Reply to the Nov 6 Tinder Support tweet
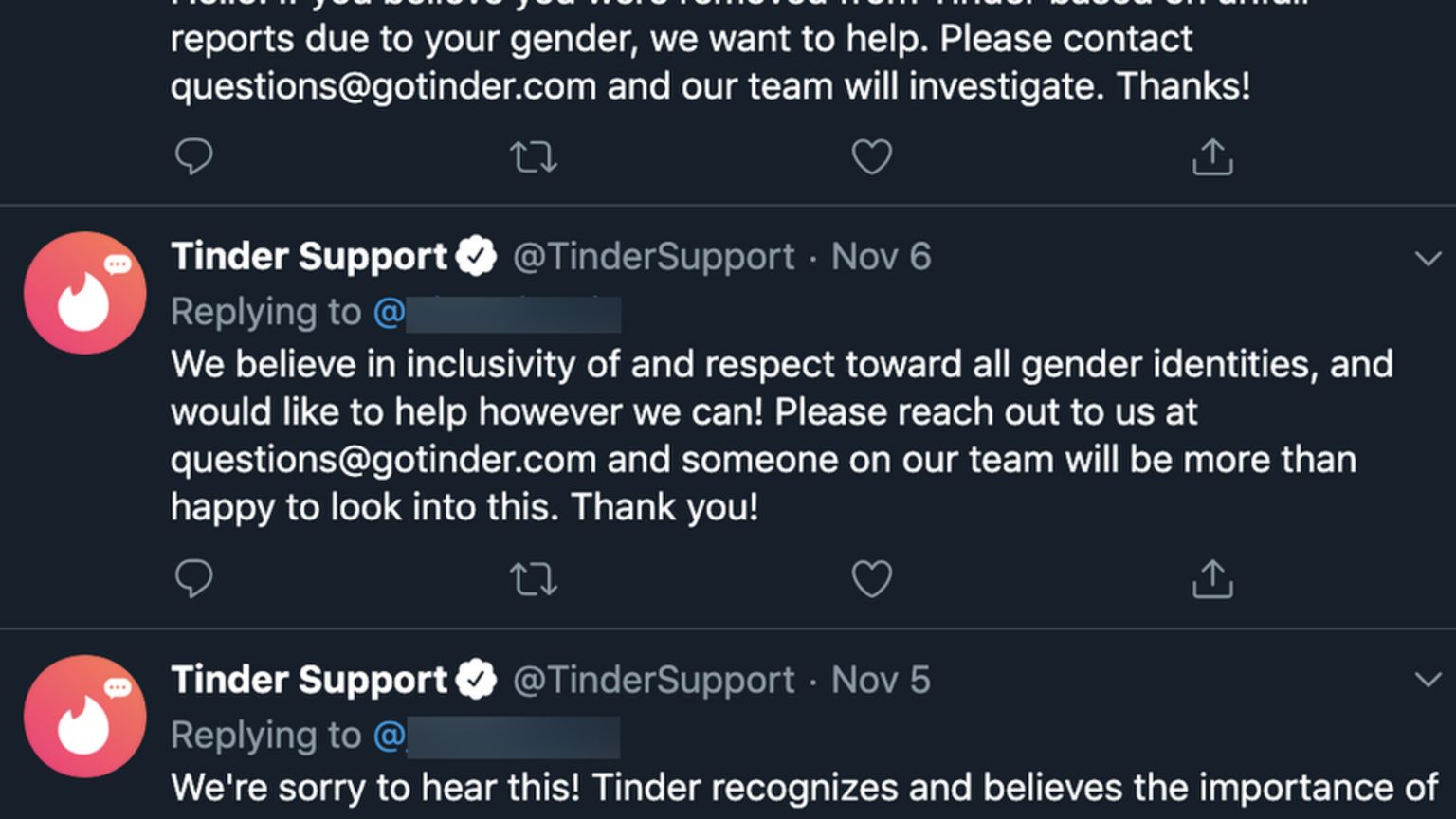Image resolution: width=1456 pixels, height=819 pixels. pyautogui.click(x=194, y=578)
